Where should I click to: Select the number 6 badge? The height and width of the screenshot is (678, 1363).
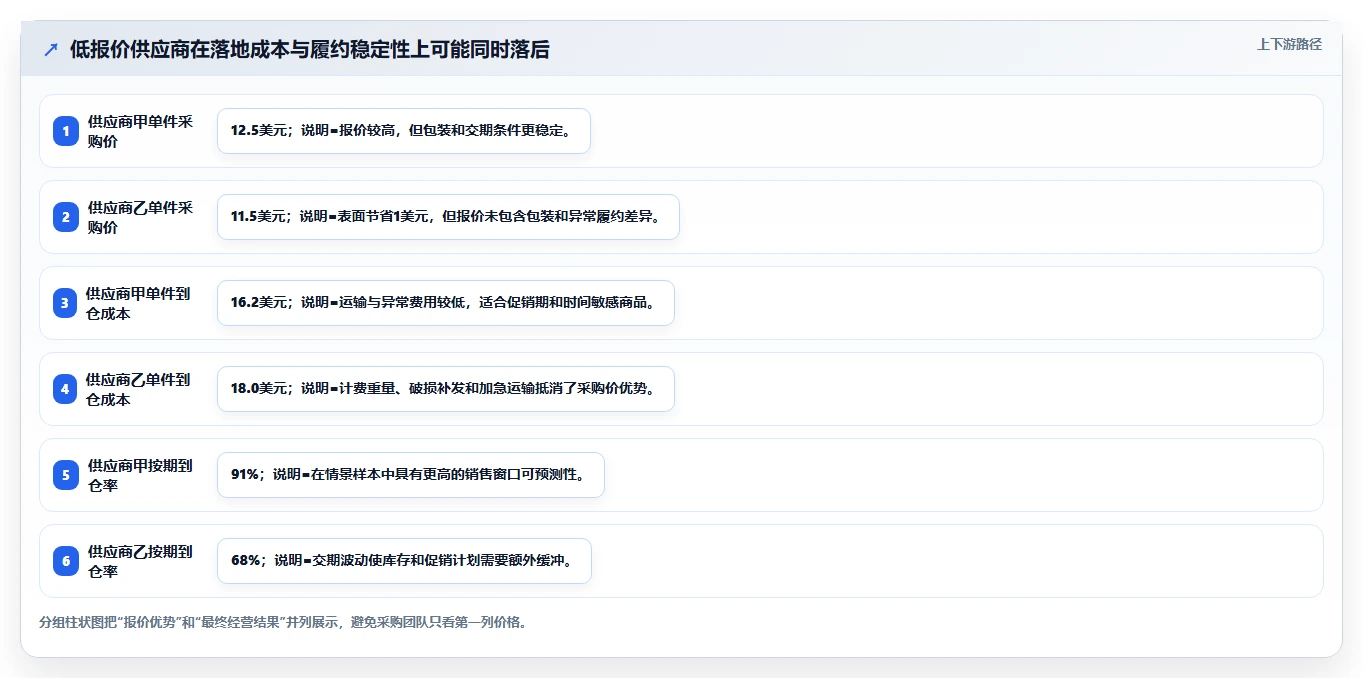click(66, 561)
